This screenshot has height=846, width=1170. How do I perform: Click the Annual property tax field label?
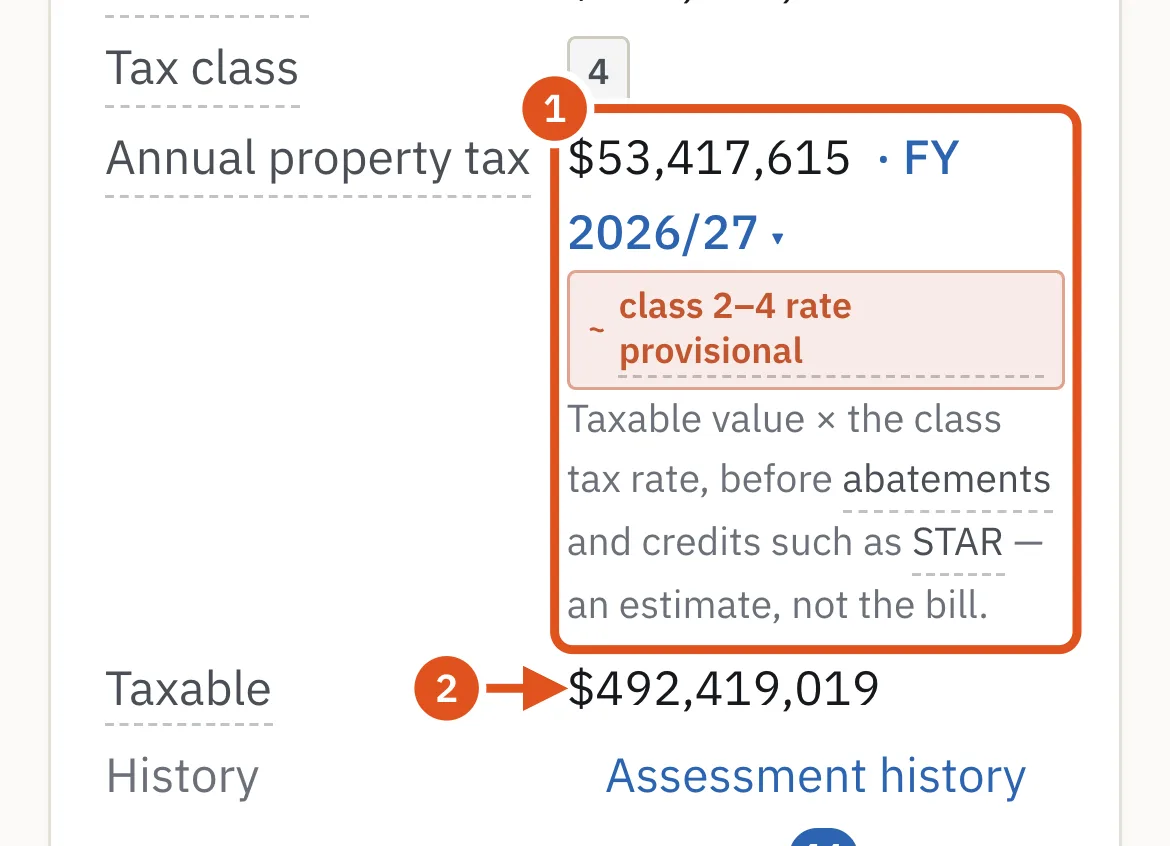[318, 159]
